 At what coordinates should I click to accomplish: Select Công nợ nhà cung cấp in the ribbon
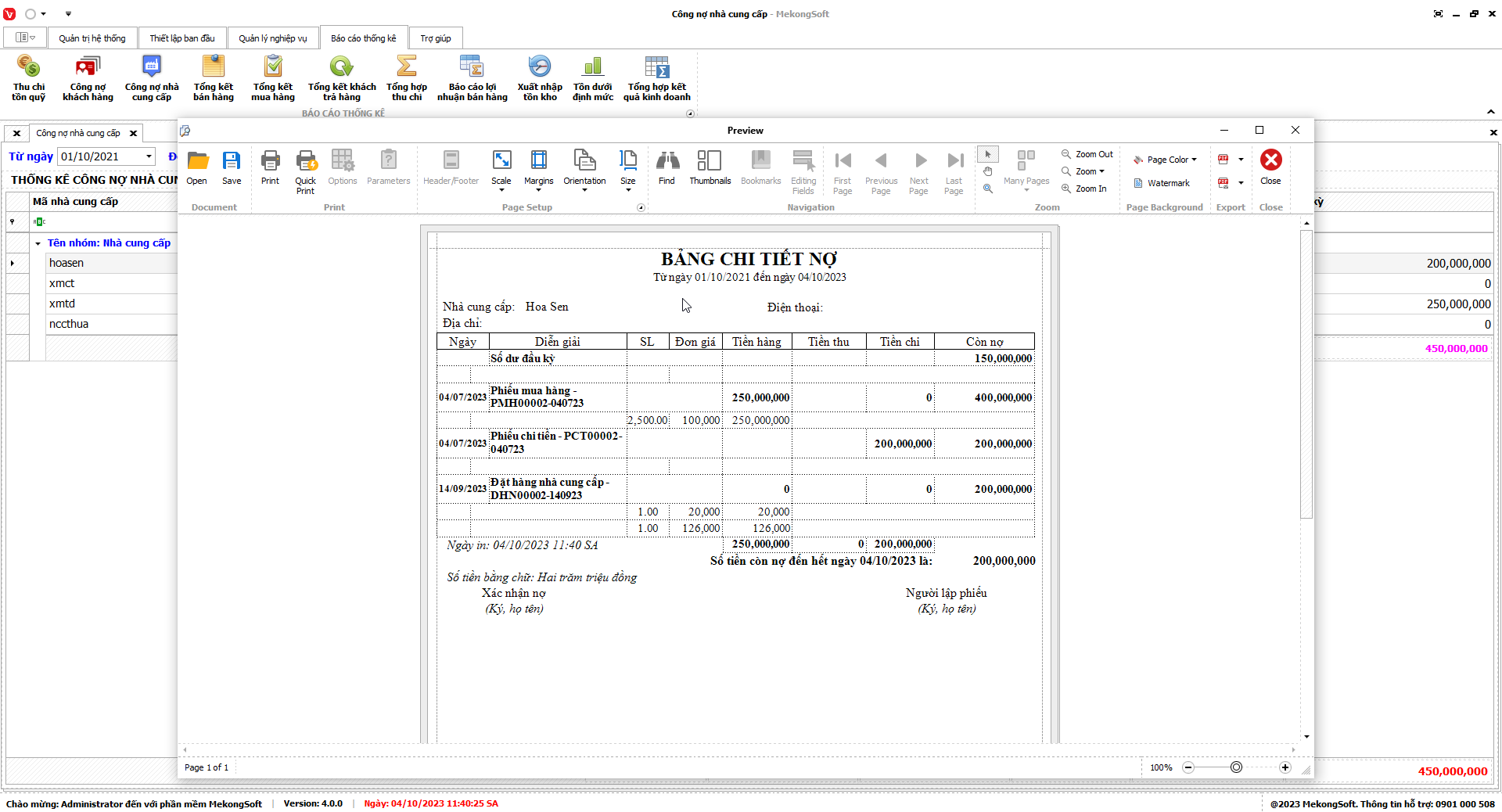pos(152,78)
